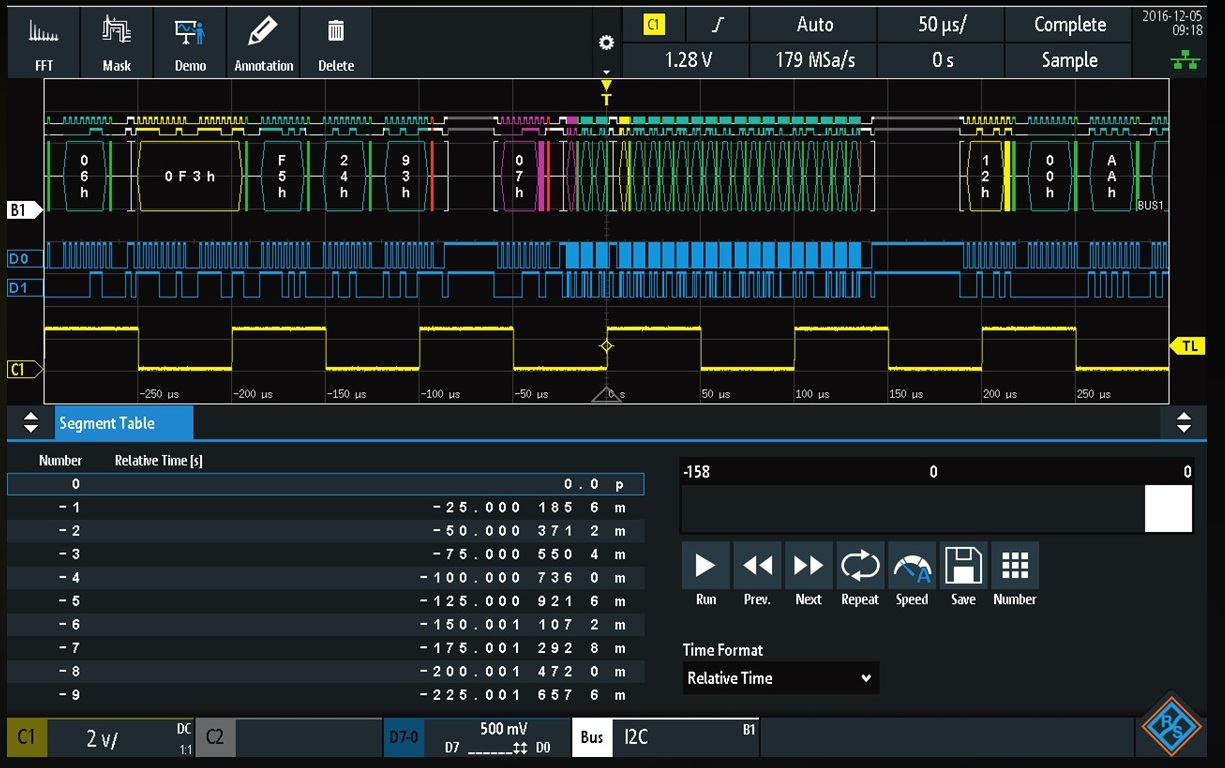The width and height of the screenshot is (1225, 768).
Task: Toggle Repeat playback
Action: point(859,575)
